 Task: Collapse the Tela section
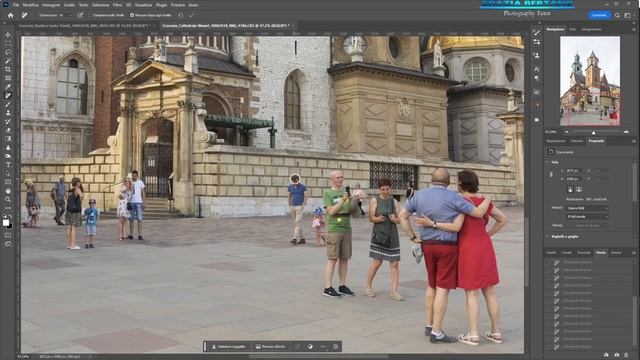click(x=548, y=162)
